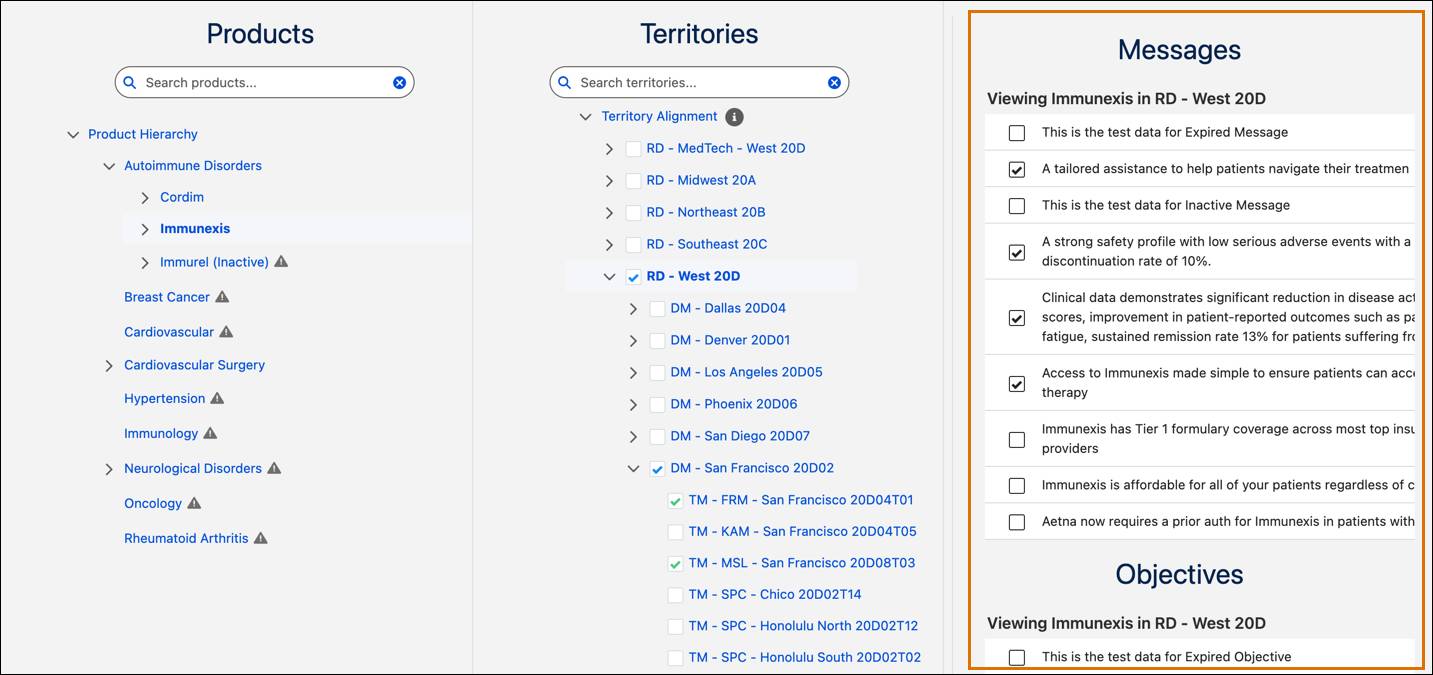Expand the Immurel (Inactive) product node
Image resolution: width=1433 pixels, height=675 pixels.
click(145, 263)
